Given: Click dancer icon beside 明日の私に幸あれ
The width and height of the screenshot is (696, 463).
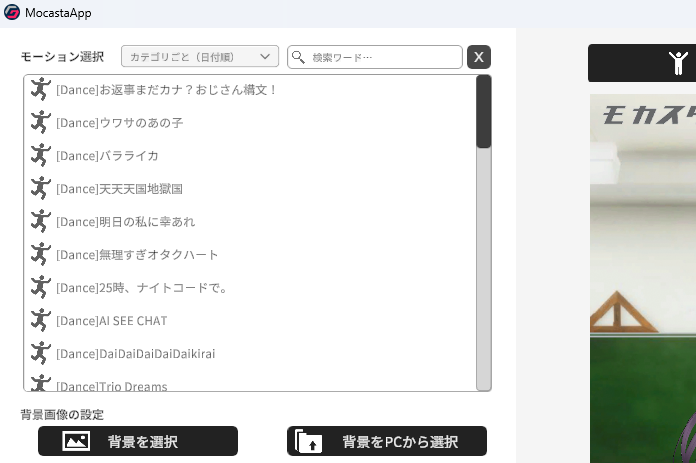Looking at the screenshot, I should coord(40,221).
